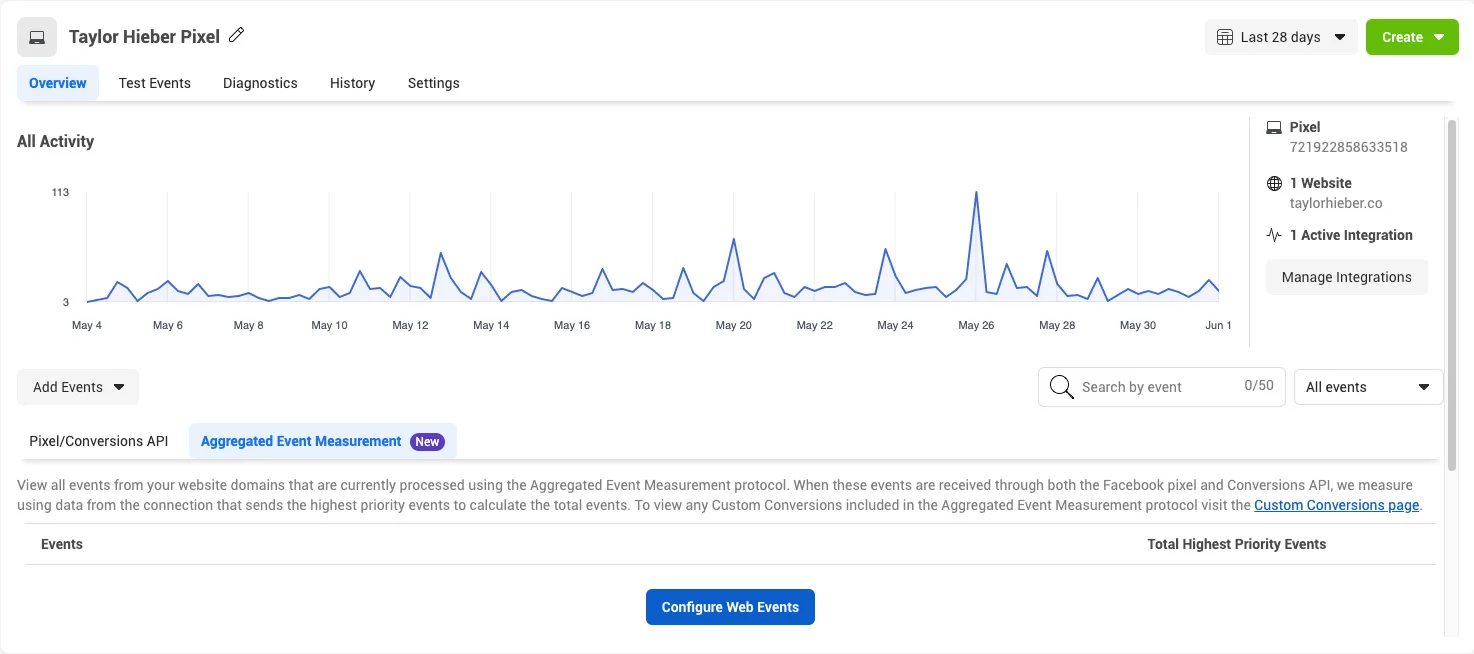This screenshot has height=654, width=1474.
Task: Open the Diagnostics tab
Action: click(260, 83)
